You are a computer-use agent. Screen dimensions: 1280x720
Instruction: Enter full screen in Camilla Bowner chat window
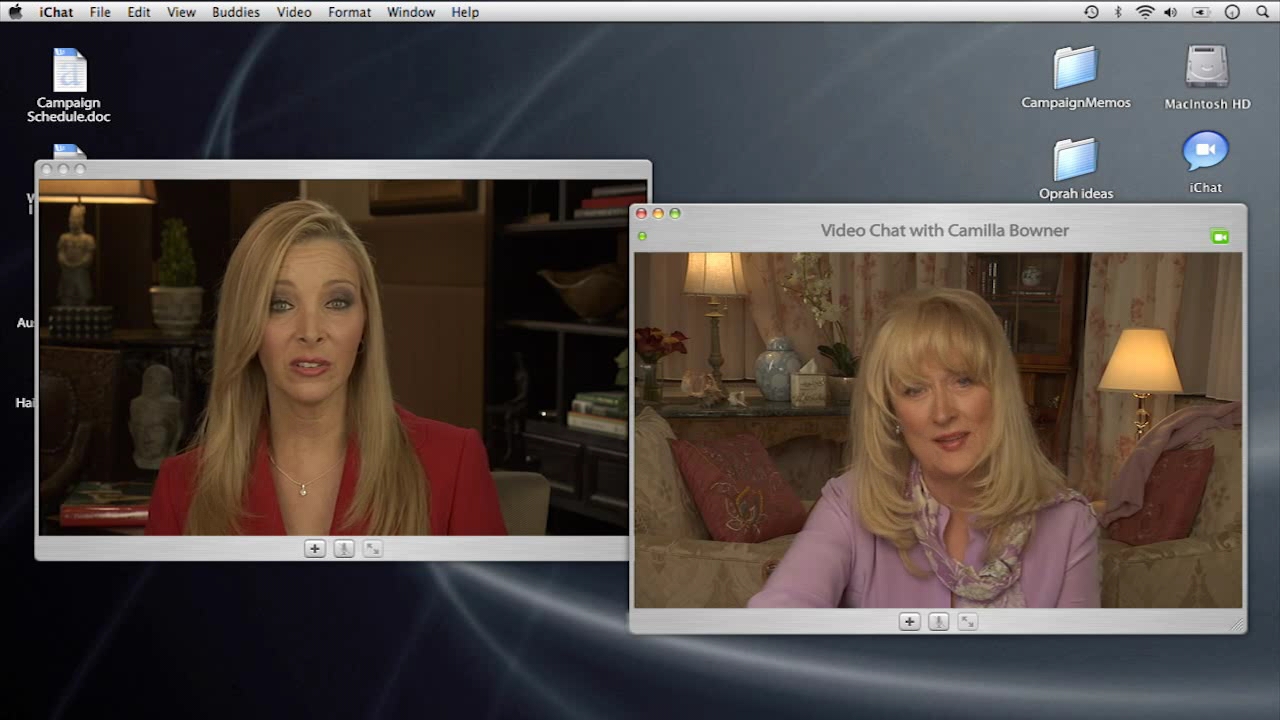[x=967, y=622]
